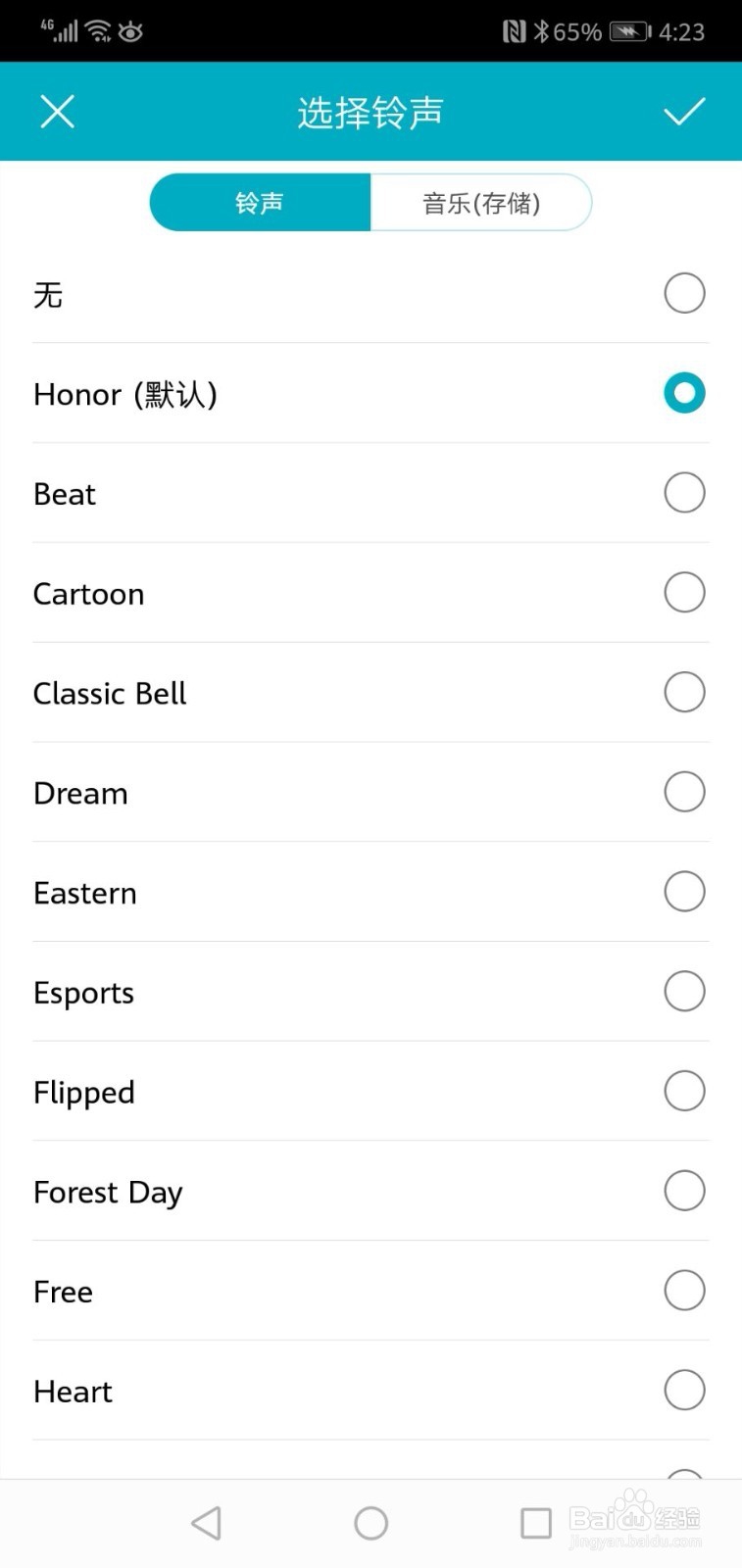Select the 无 (none) radio button

[684, 293]
